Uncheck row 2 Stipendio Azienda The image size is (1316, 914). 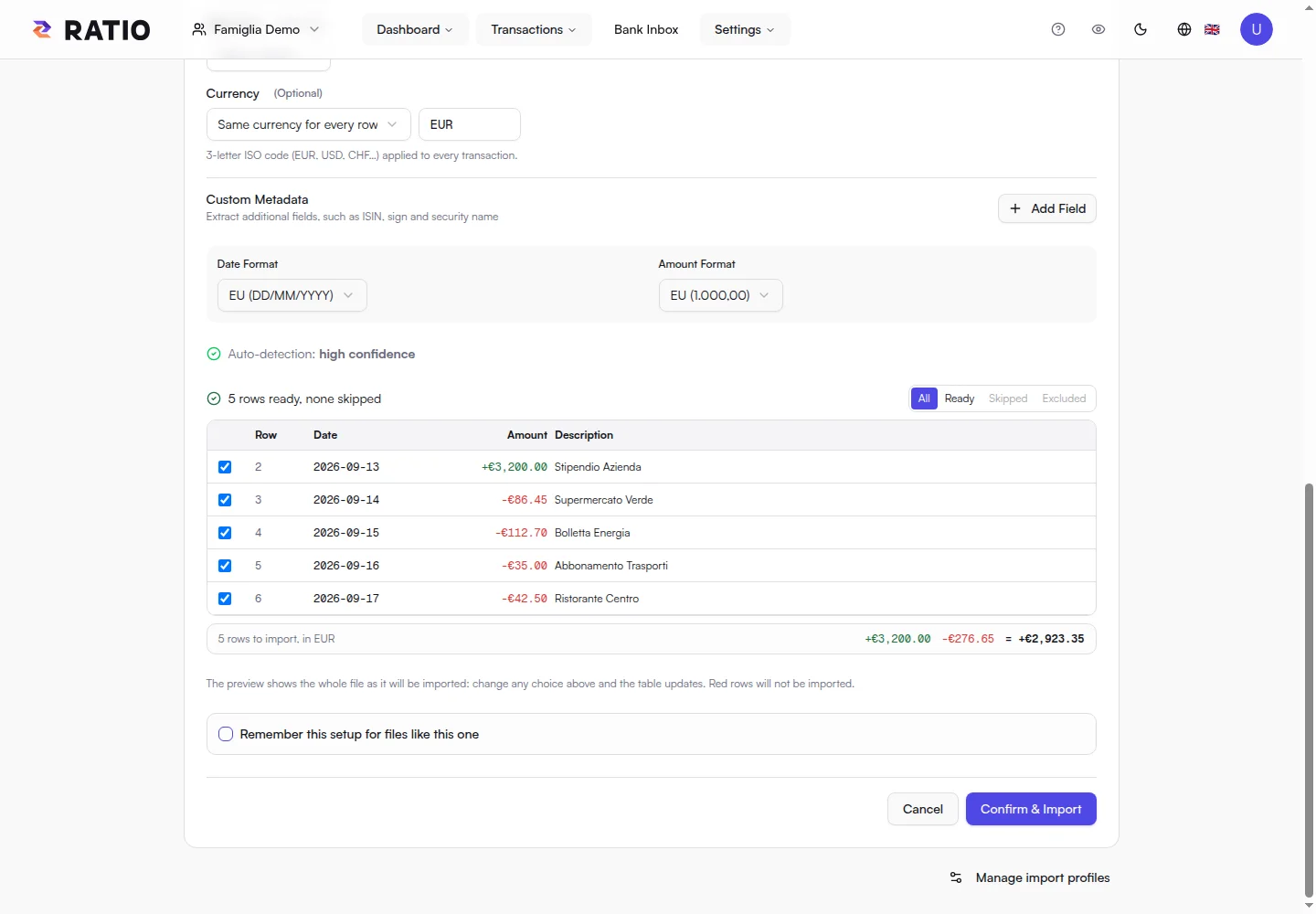point(225,467)
